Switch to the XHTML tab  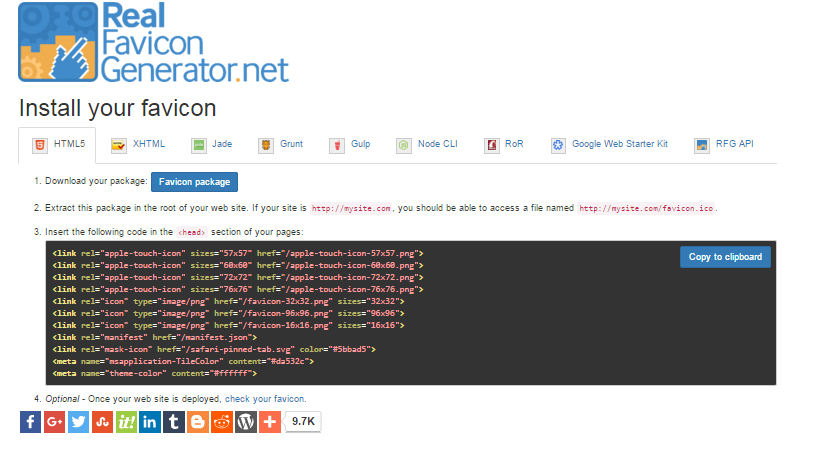tap(138, 144)
